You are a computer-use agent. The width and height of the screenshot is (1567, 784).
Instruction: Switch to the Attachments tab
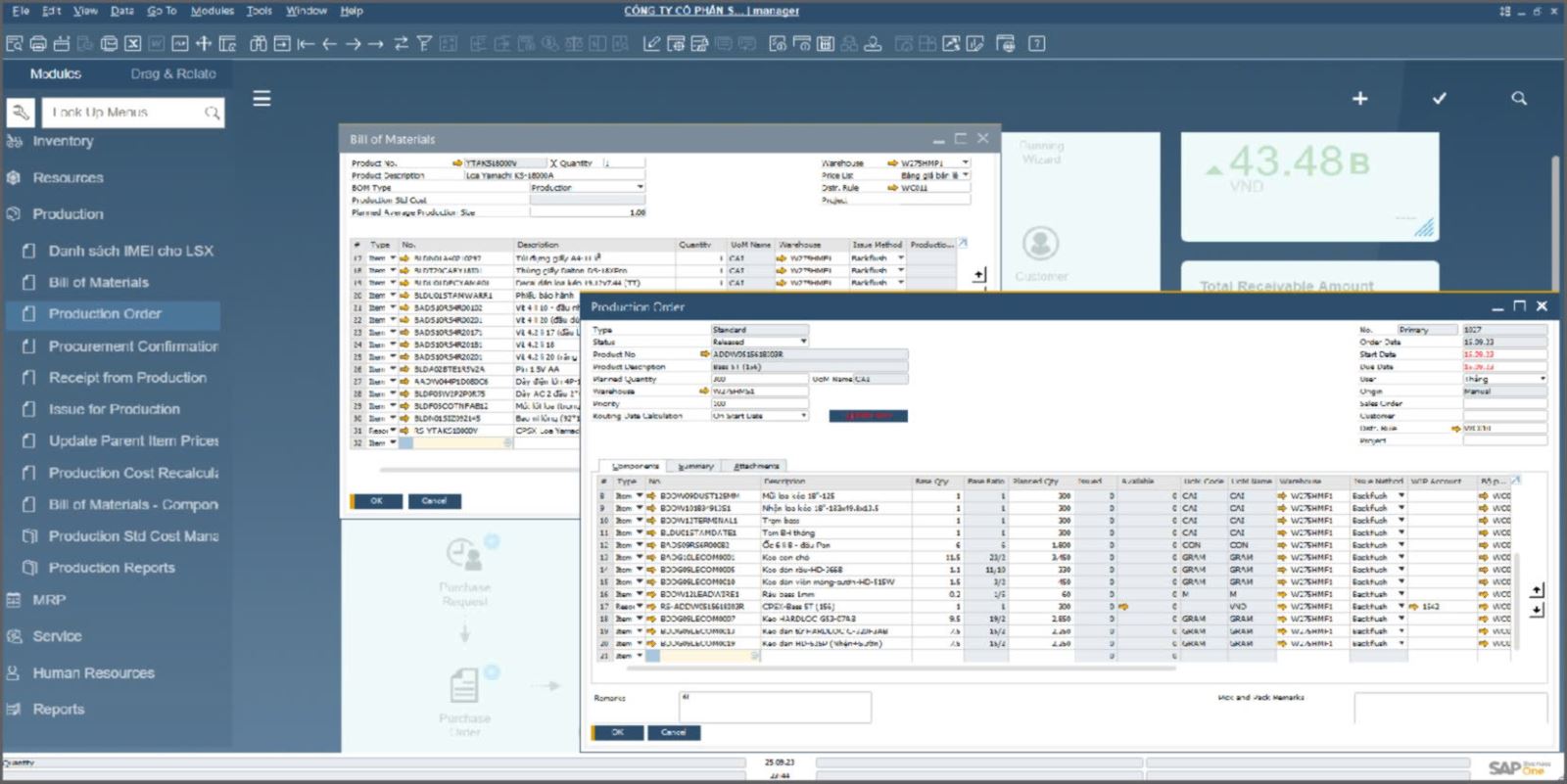click(756, 466)
